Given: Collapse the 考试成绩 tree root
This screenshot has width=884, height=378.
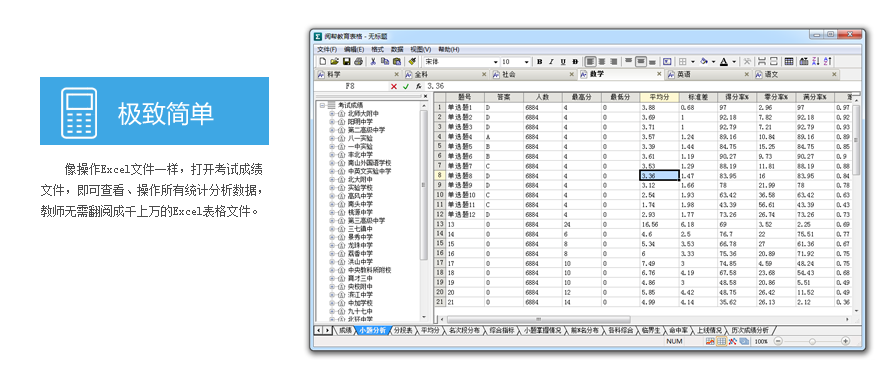Looking at the screenshot, I should 322,105.
